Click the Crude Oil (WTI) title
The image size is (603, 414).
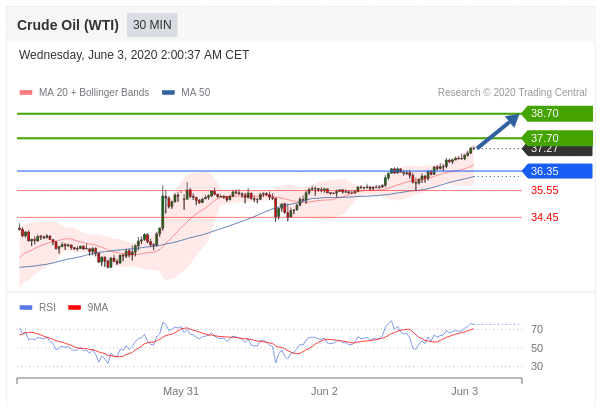pos(68,25)
